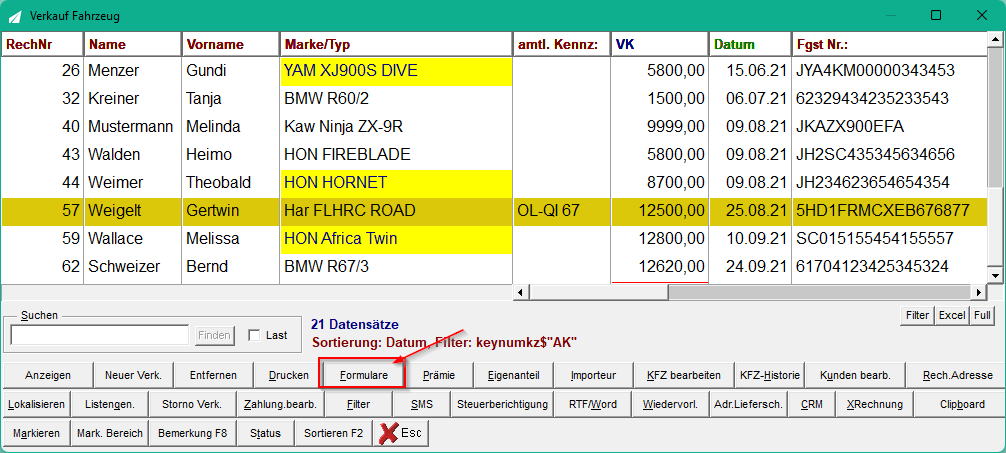Click the amtl. Kennz: column header
Viewport: 1006px width, 453px height.
[561, 44]
